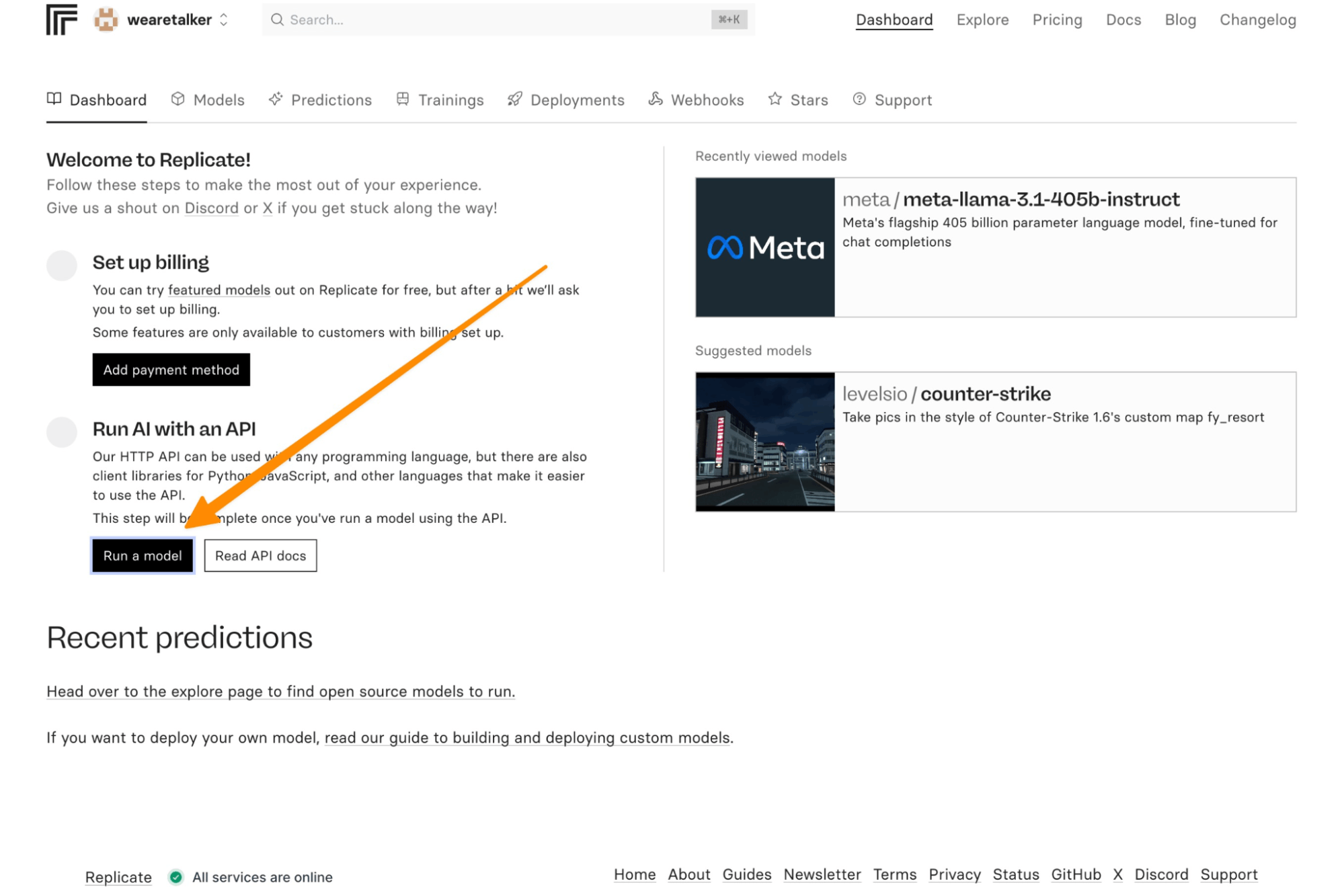Click the Models cube icon

pyautogui.click(x=177, y=99)
